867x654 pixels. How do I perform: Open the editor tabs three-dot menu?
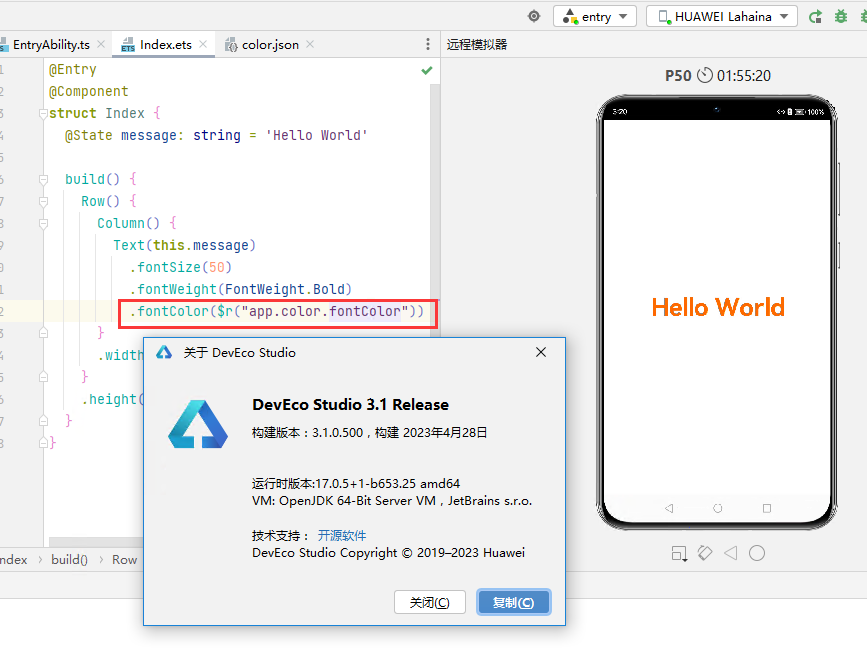[x=427, y=44]
